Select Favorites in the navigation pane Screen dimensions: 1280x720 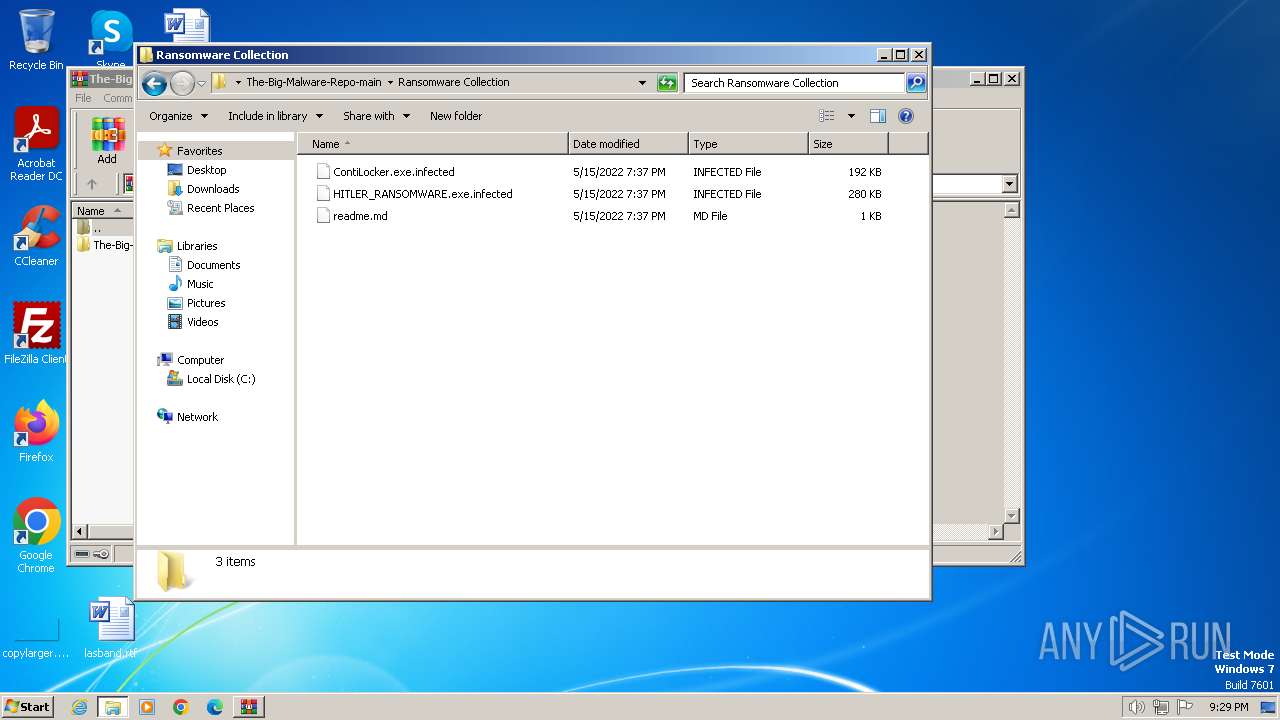coord(199,151)
